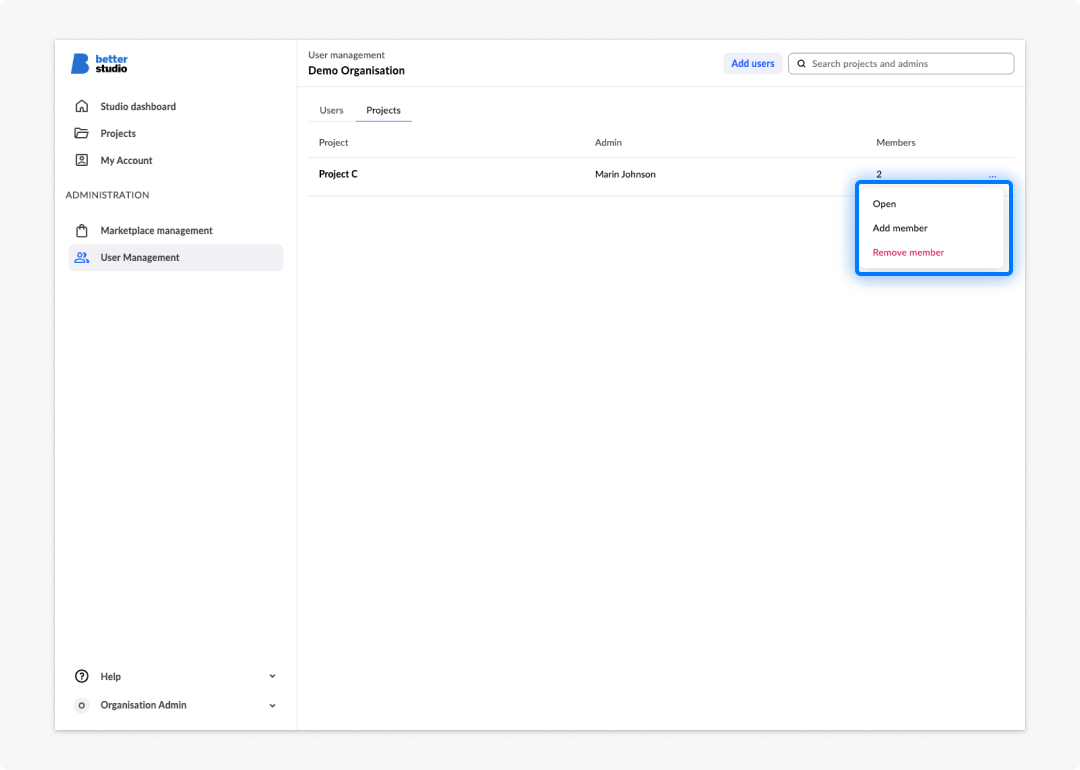Click the Project C name cell

pyautogui.click(x=338, y=174)
